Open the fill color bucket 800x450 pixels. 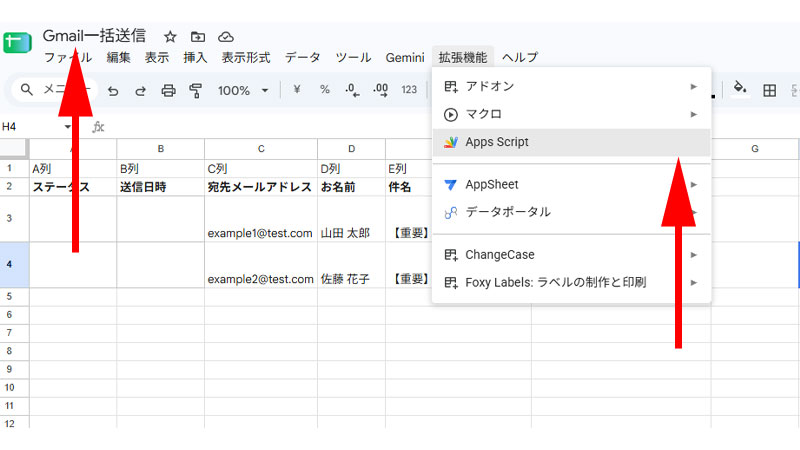[x=740, y=89]
